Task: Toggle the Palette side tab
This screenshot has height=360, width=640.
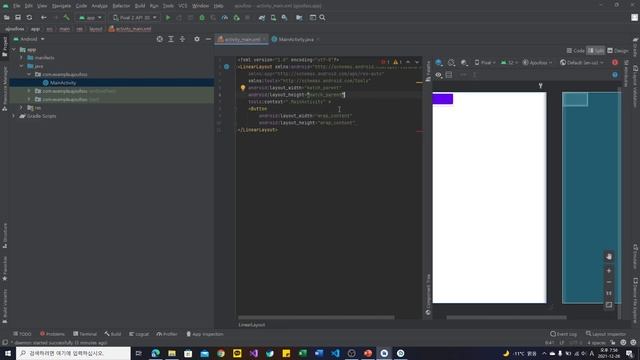Action: point(428,71)
